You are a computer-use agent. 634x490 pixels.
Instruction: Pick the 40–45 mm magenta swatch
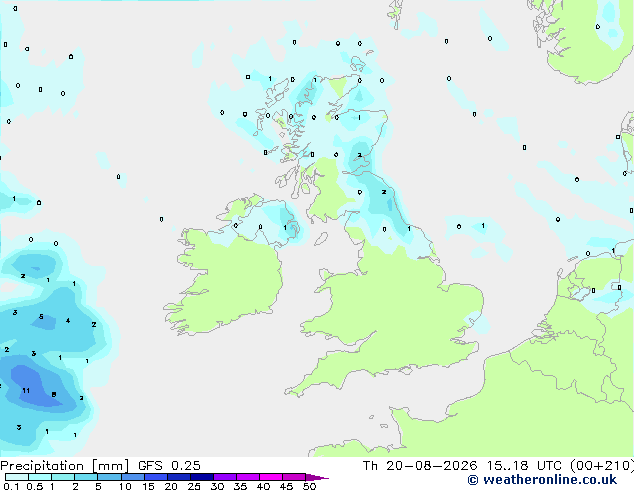click(x=270, y=477)
